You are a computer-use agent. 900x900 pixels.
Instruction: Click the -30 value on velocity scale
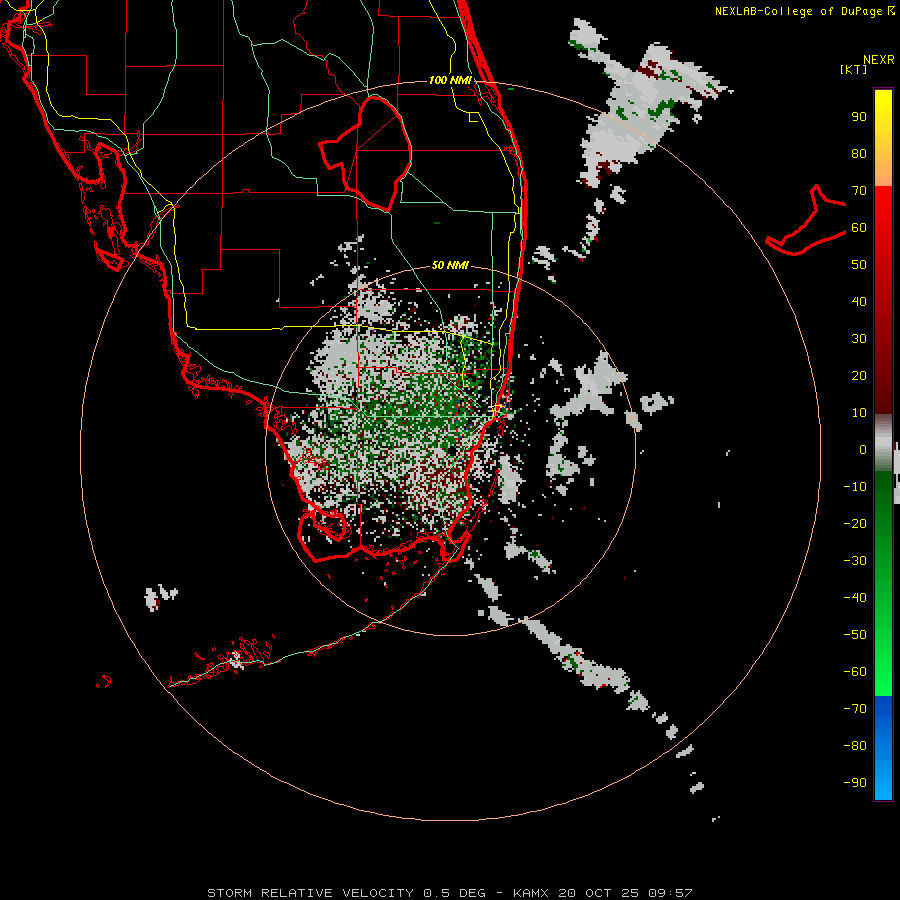tap(855, 561)
